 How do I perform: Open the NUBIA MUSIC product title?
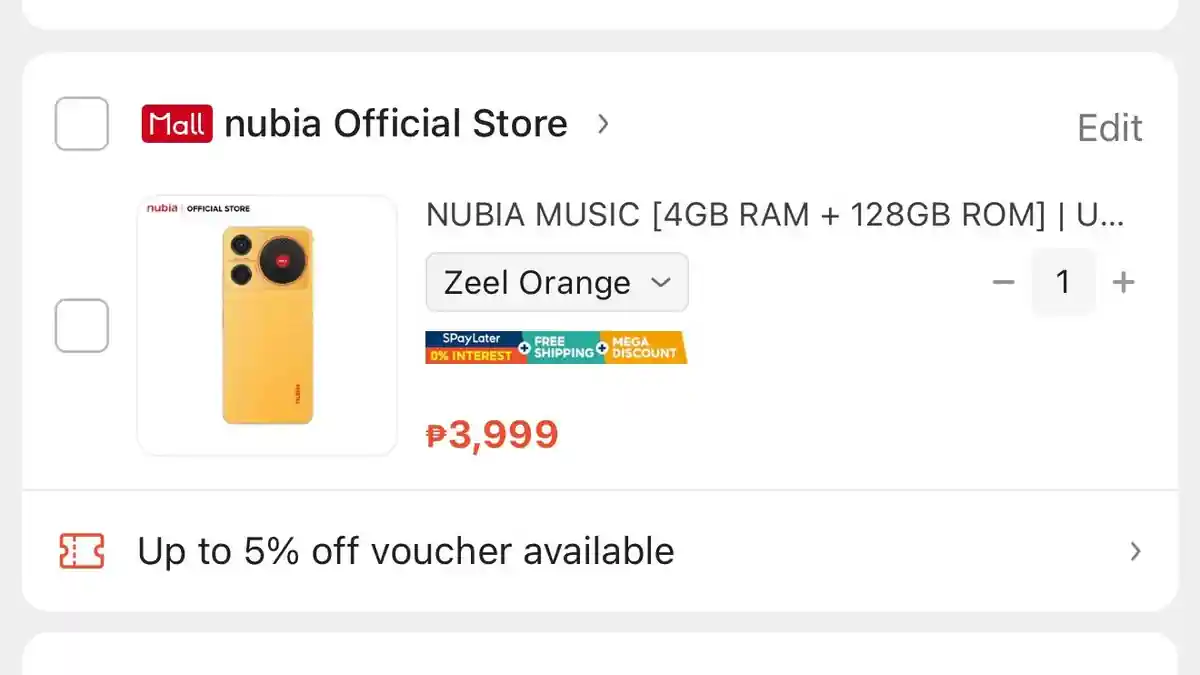pyautogui.click(x=775, y=215)
